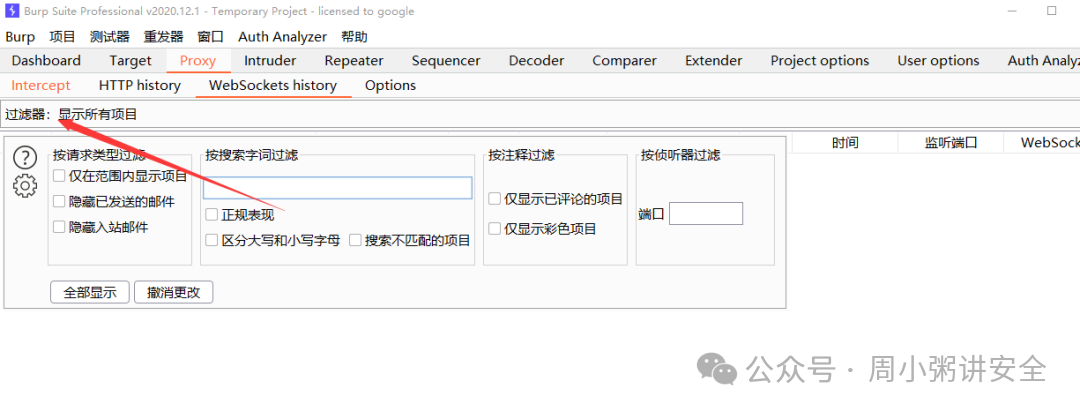Open the filter settings gear icon
This screenshot has height=412, width=1080.
(25, 185)
